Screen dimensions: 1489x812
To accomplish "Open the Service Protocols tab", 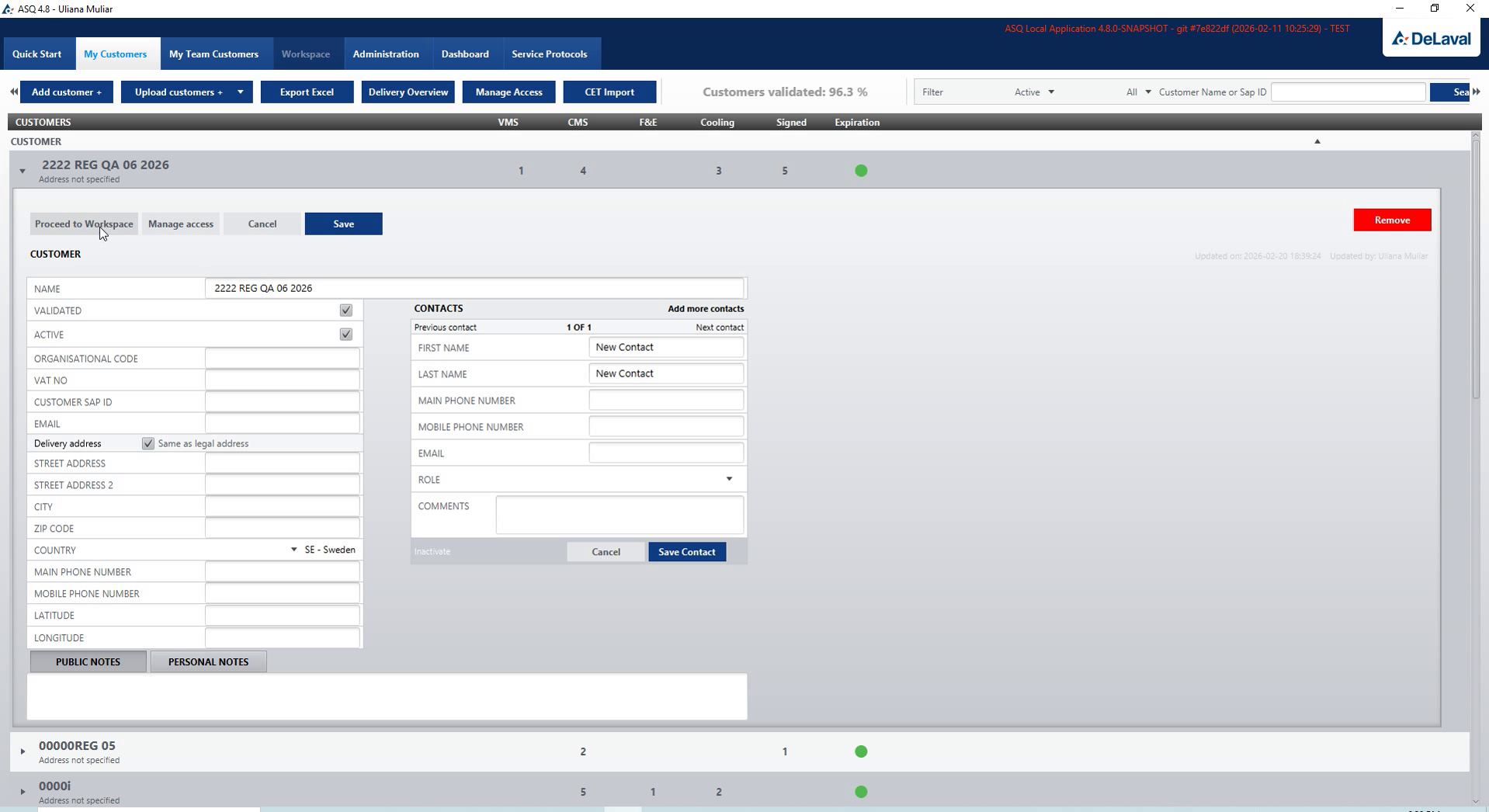I will pos(550,54).
